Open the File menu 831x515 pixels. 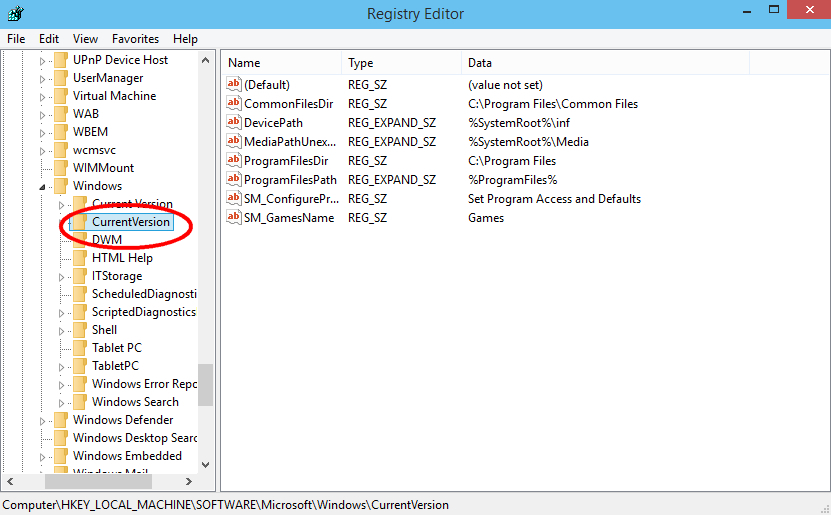click(x=16, y=39)
